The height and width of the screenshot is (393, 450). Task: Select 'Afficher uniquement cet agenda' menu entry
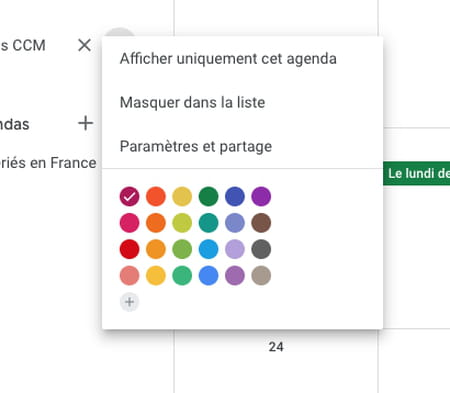click(228, 59)
